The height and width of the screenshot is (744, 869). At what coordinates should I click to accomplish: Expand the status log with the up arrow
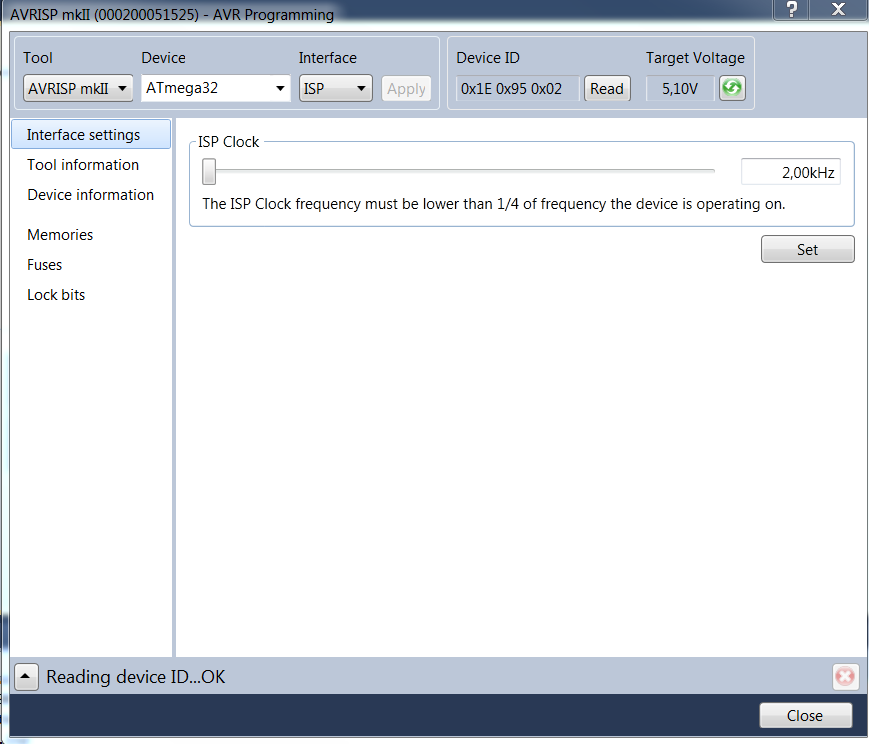click(26, 676)
